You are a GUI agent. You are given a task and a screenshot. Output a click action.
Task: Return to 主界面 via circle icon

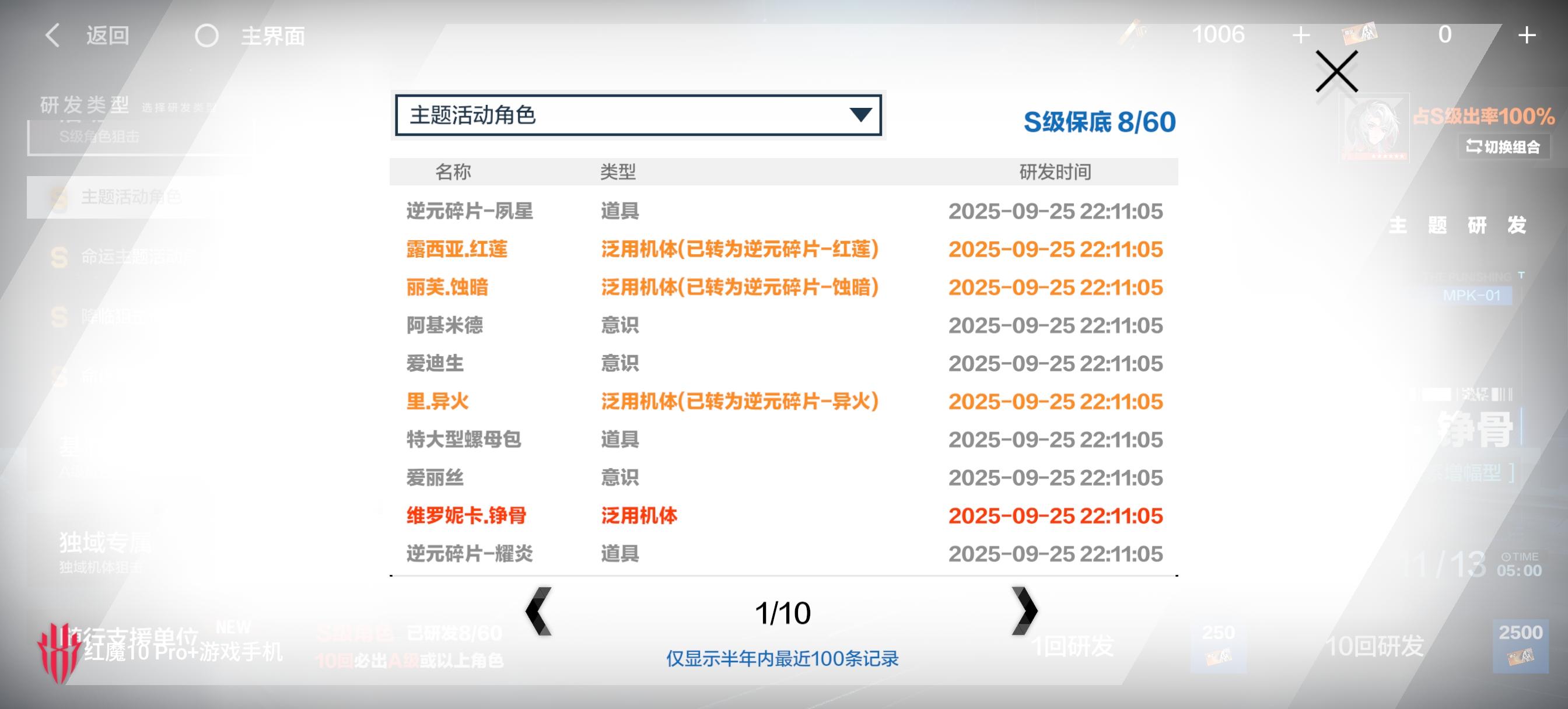pyautogui.click(x=207, y=36)
